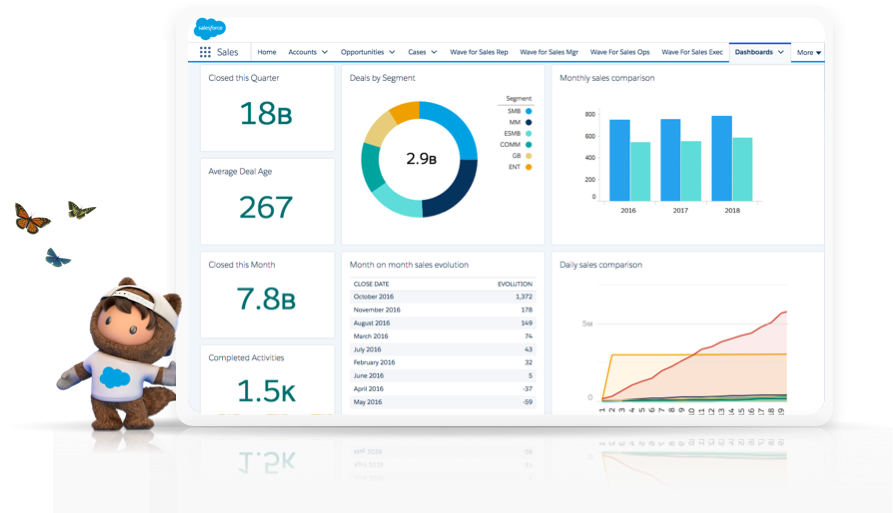Select the February 2016 table row
Viewport: 893px width, 513px height.
click(443, 362)
